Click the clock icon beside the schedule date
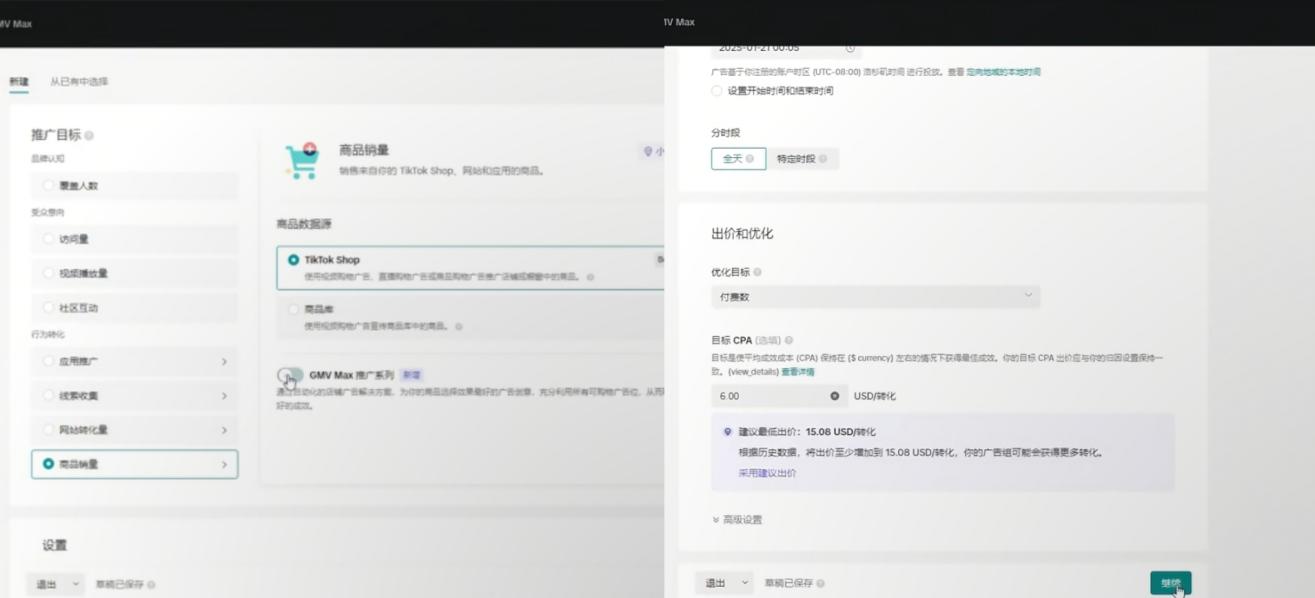This screenshot has width=1315, height=598. coord(849,46)
